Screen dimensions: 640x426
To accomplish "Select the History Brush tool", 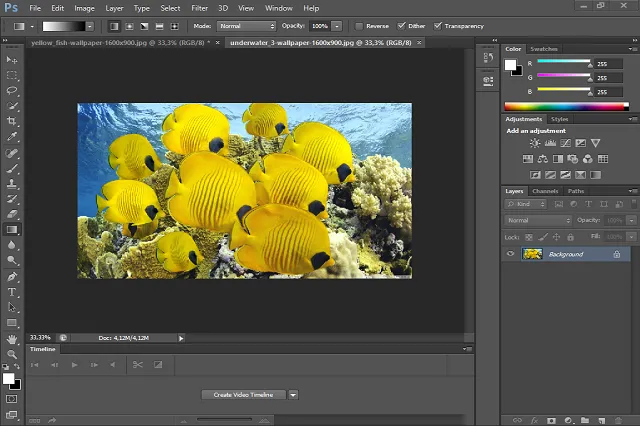I will pos(11,199).
